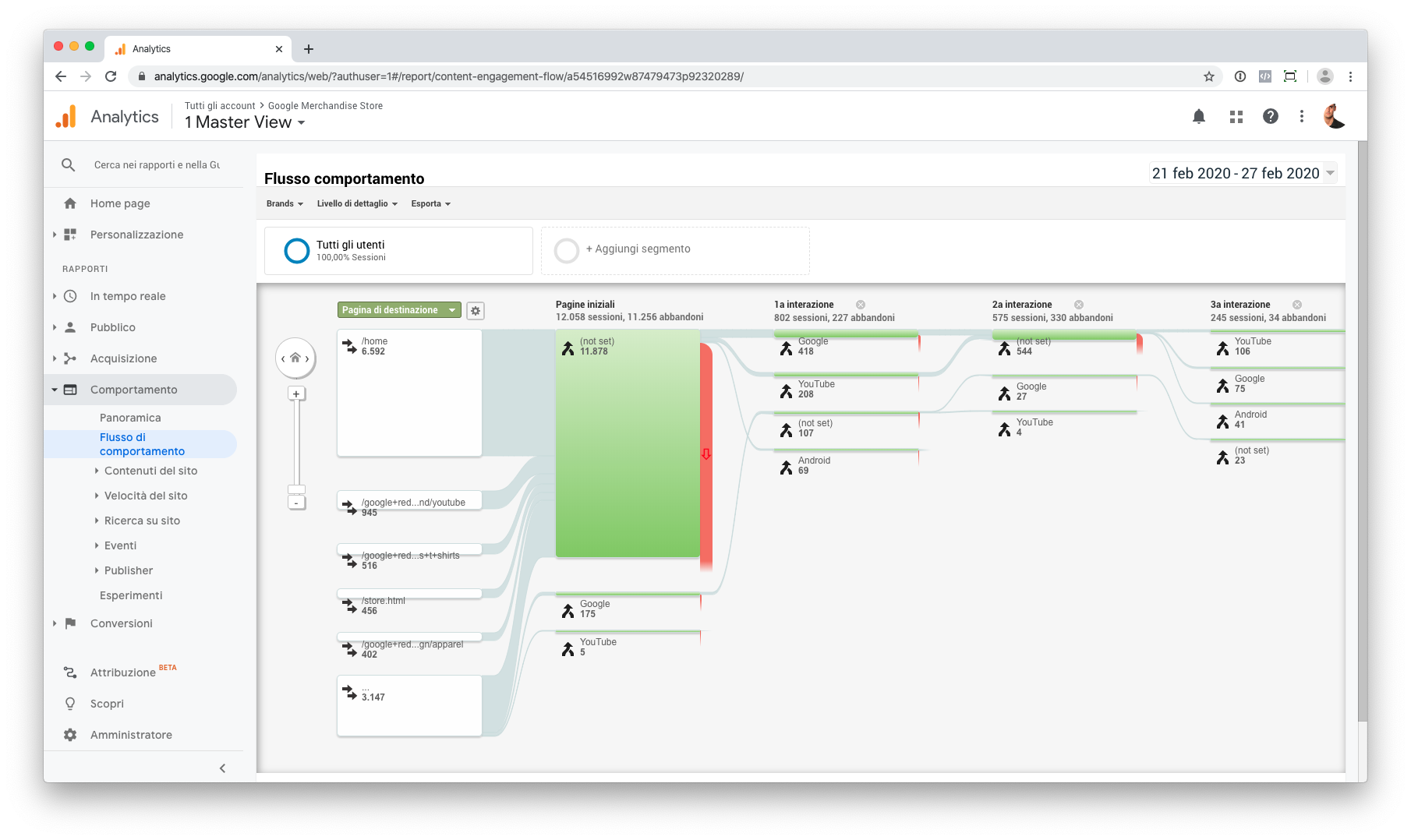This screenshot has width=1411, height=840.
Task: Zoom out with the minus button
Action: (x=296, y=503)
